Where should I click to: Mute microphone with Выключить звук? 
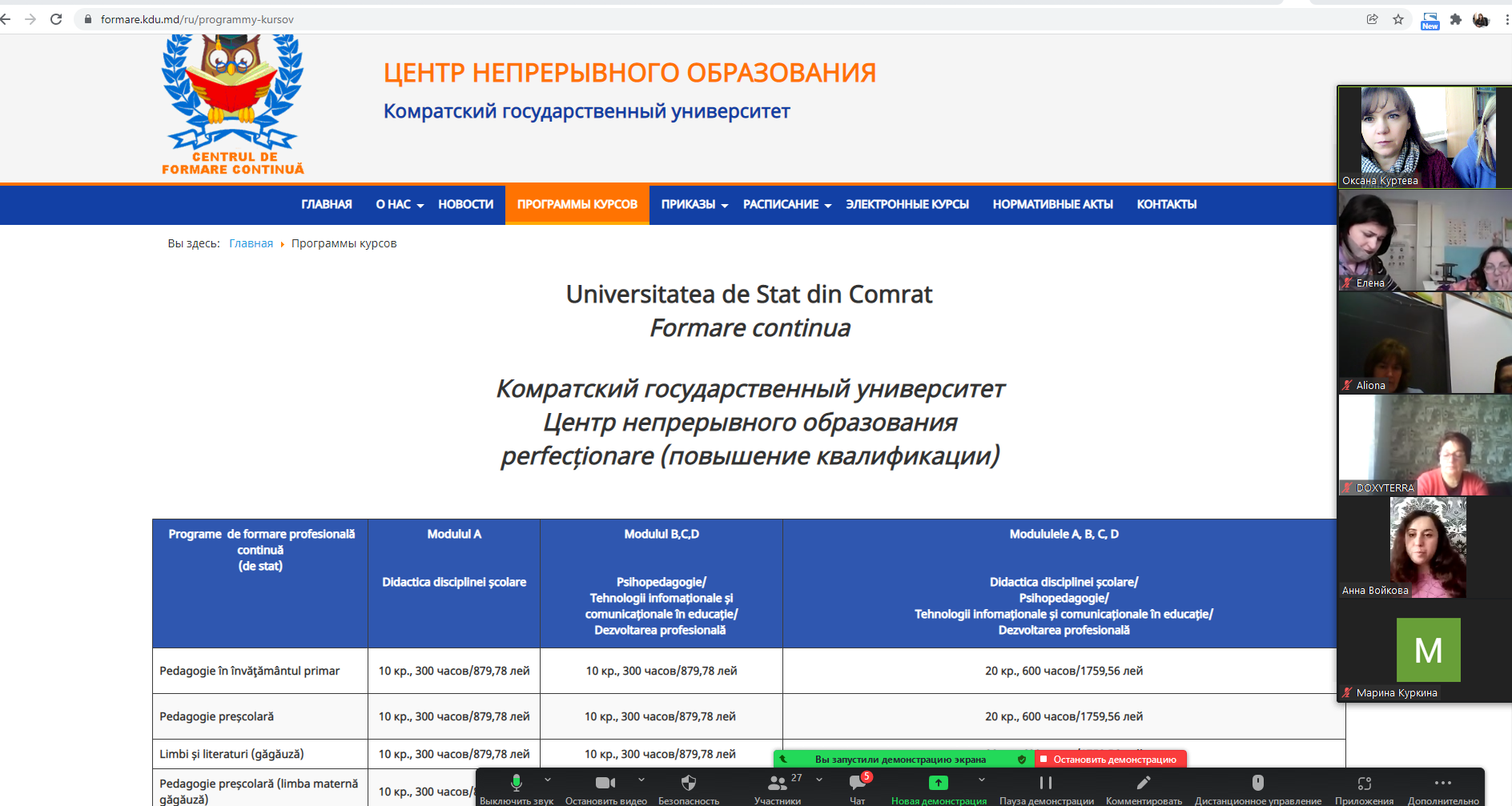coord(517,784)
